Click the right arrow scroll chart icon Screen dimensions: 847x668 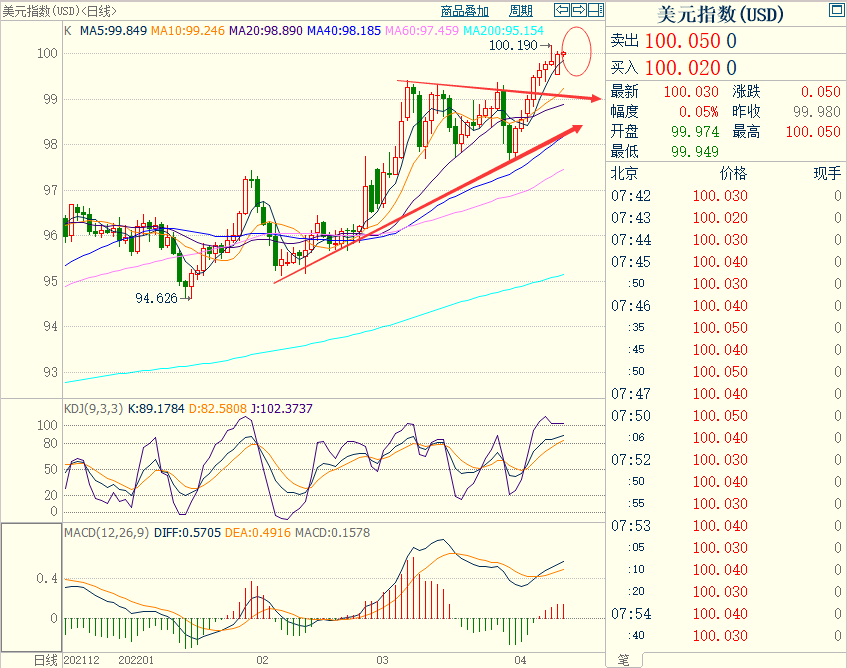click(578, 11)
